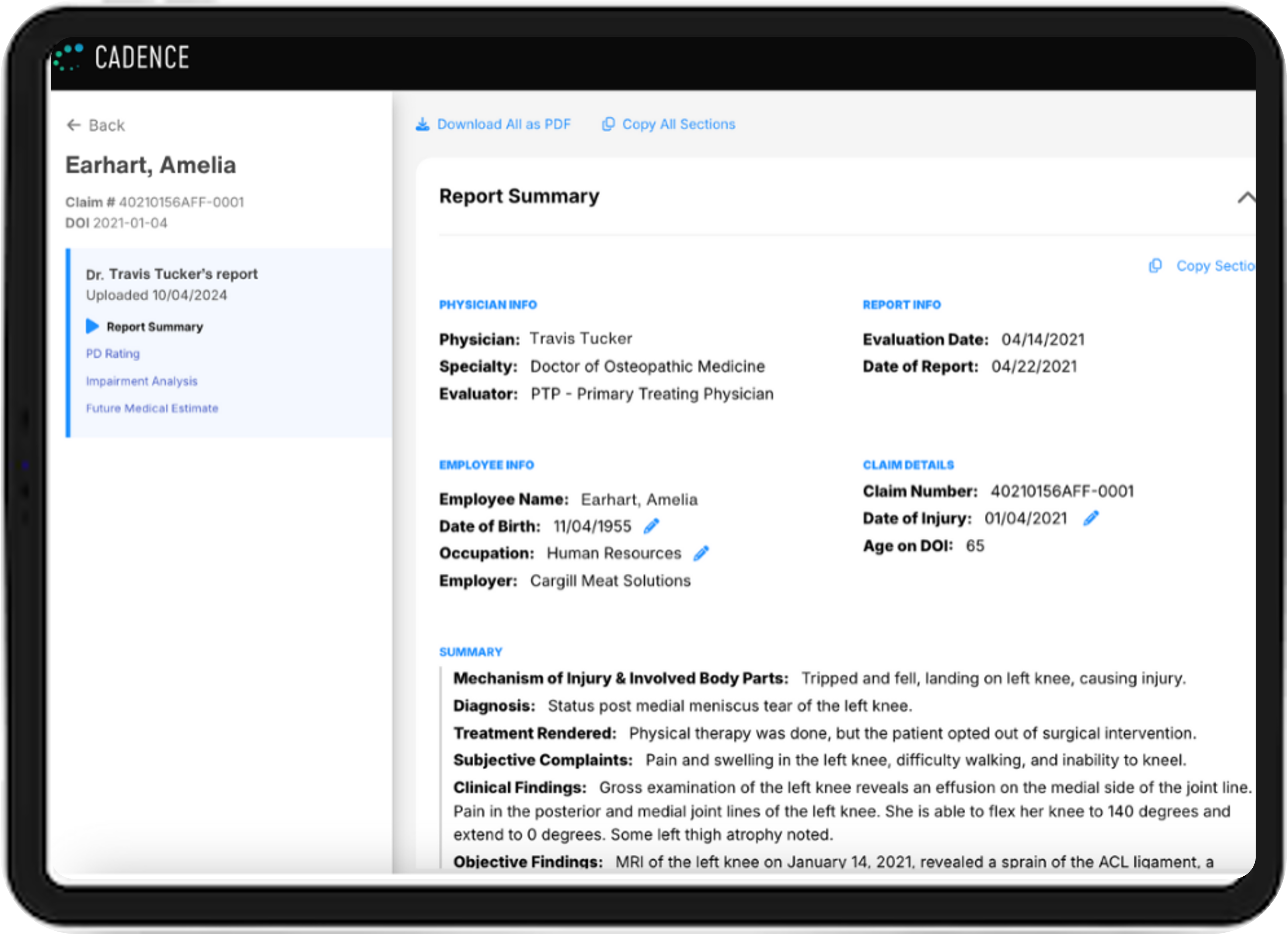The image size is (1288, 934).
Task: Click the CLAIM DETAILS heading
Action: tap(909, 465)
